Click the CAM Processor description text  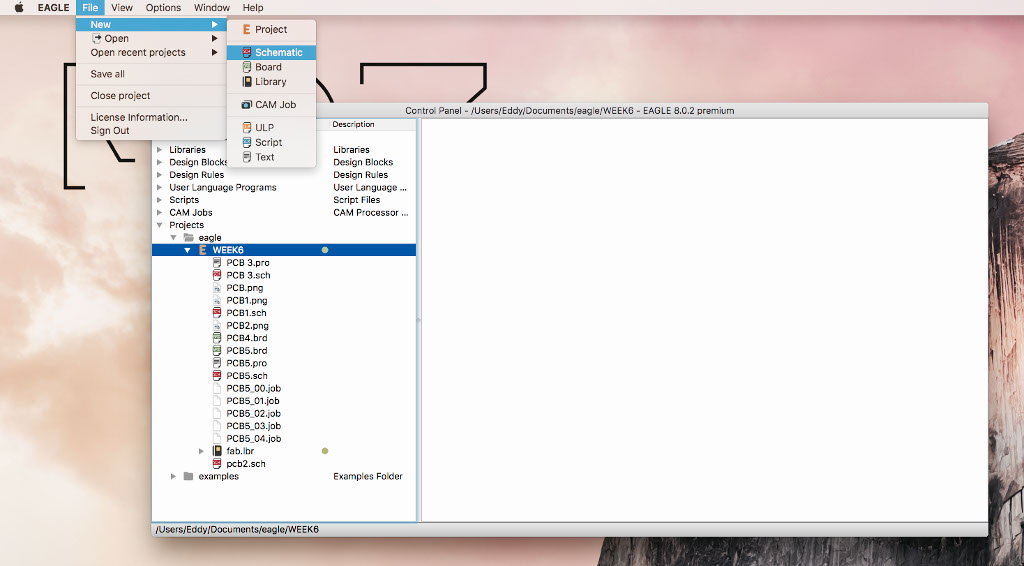coord(370,212)
